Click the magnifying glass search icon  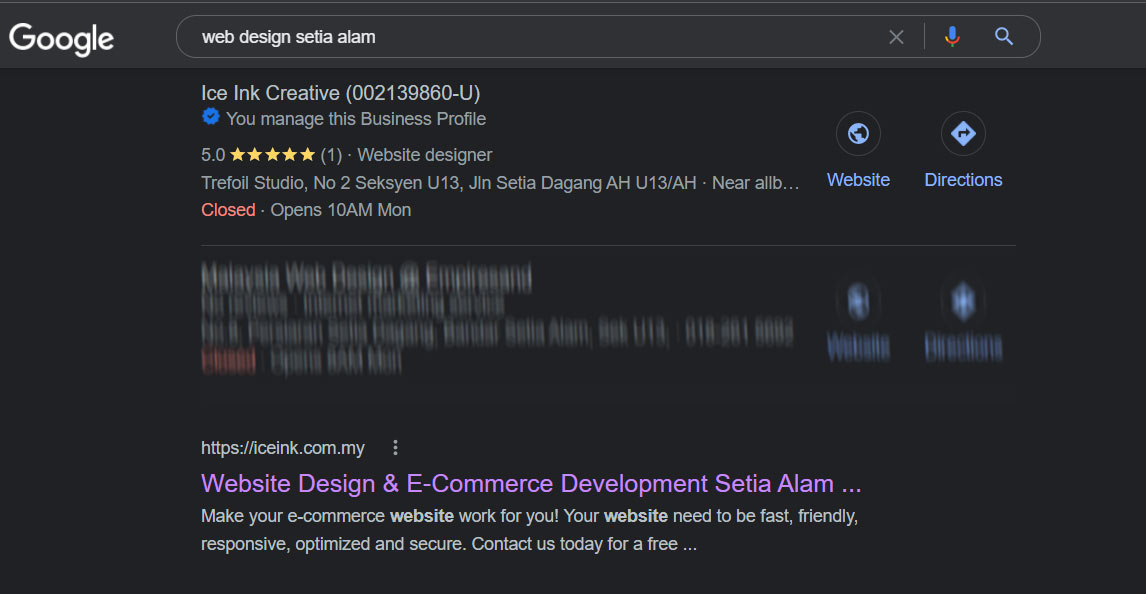point(1004,37)
